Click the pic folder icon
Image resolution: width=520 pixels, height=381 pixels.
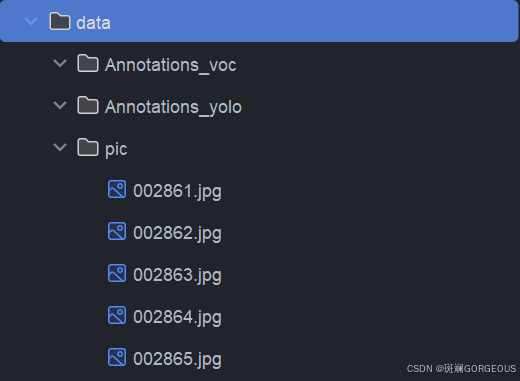pos(88,147)
